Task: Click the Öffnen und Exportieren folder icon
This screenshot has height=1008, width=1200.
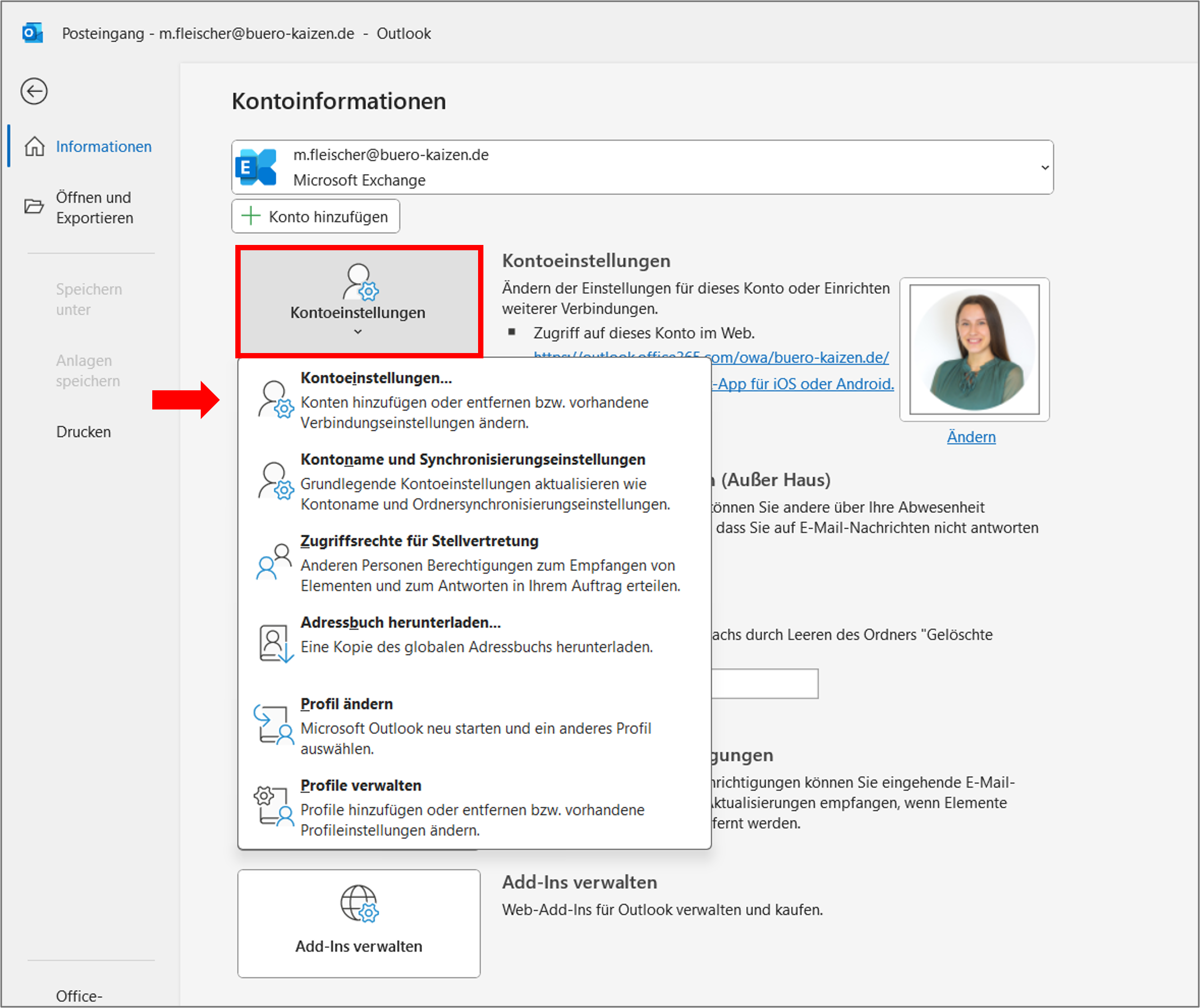Action: click(x=34, y=207)
